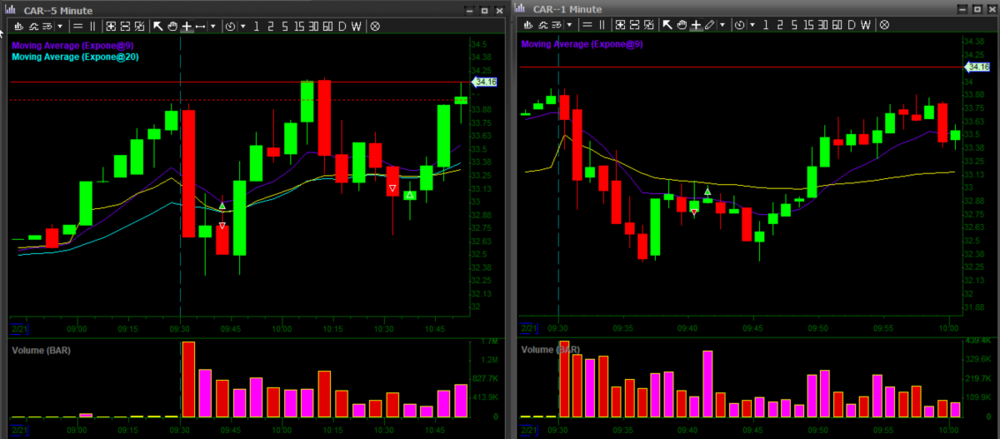The width and height of the screenshot is (1000, 439).
Task: Select 60 minute interval in 1 Minute chart
Action: (835, 25)
